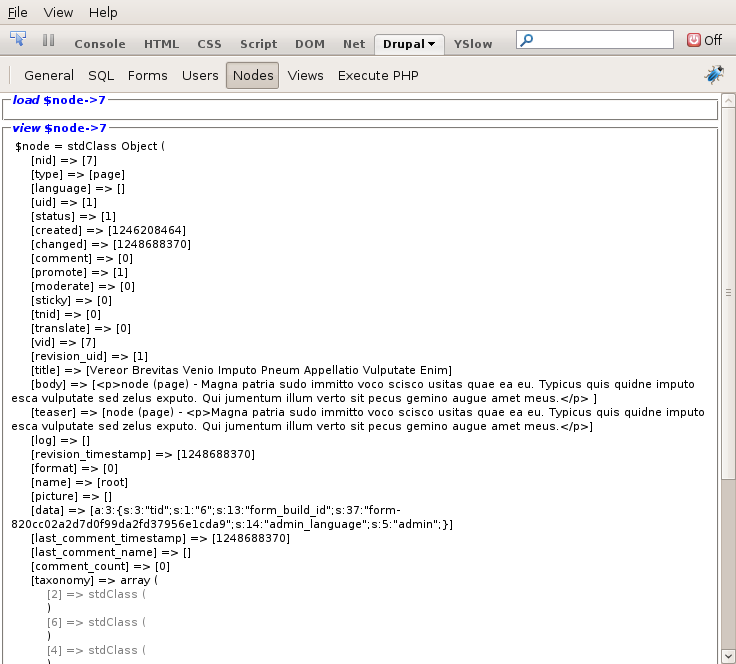736x664 pixels.
Task: Turn Firebug off with the power button
Action: tap(694, 40)
